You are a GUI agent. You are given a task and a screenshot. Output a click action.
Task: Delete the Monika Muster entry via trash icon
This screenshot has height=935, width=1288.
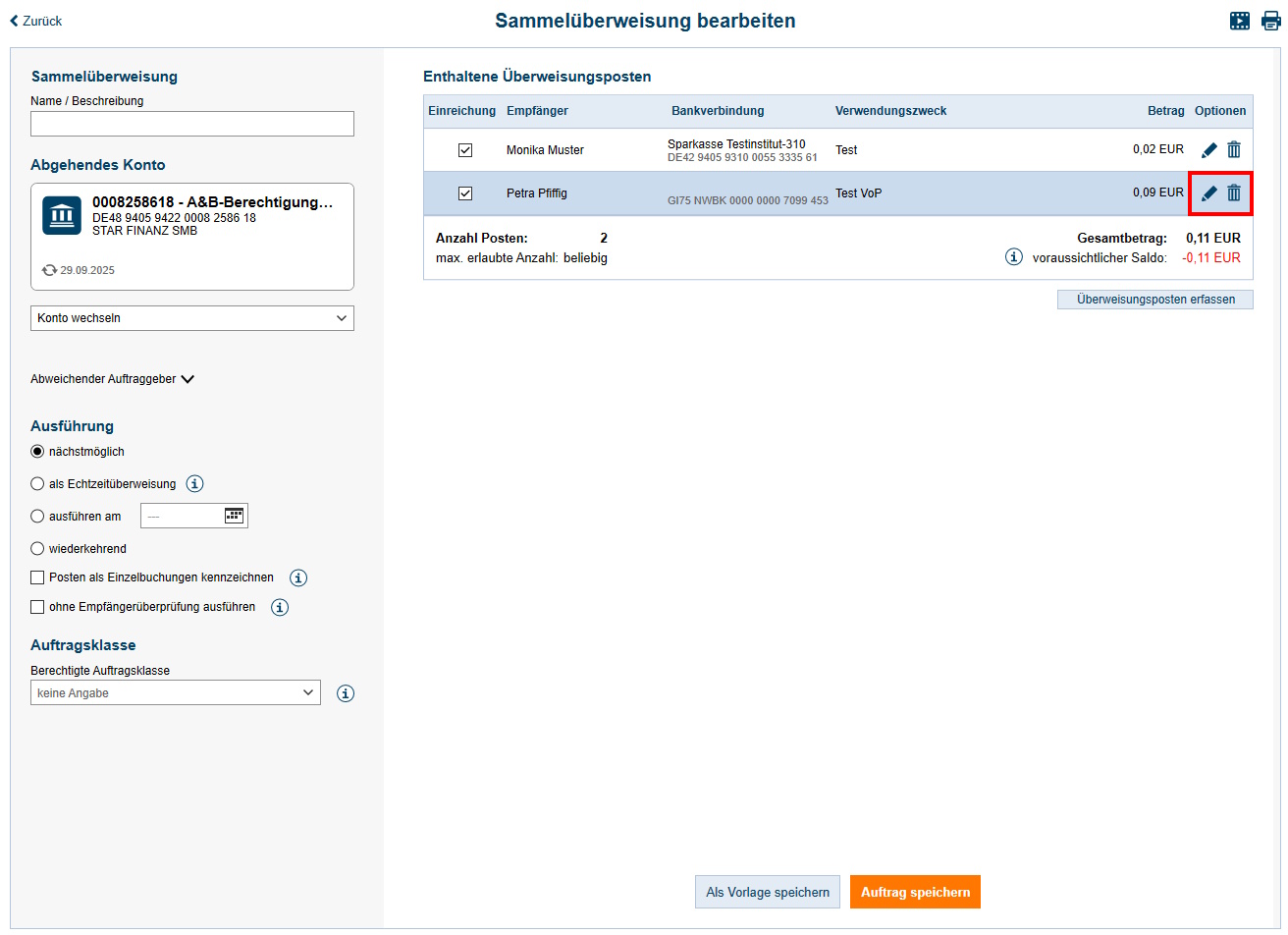(x=1234, y=149)
